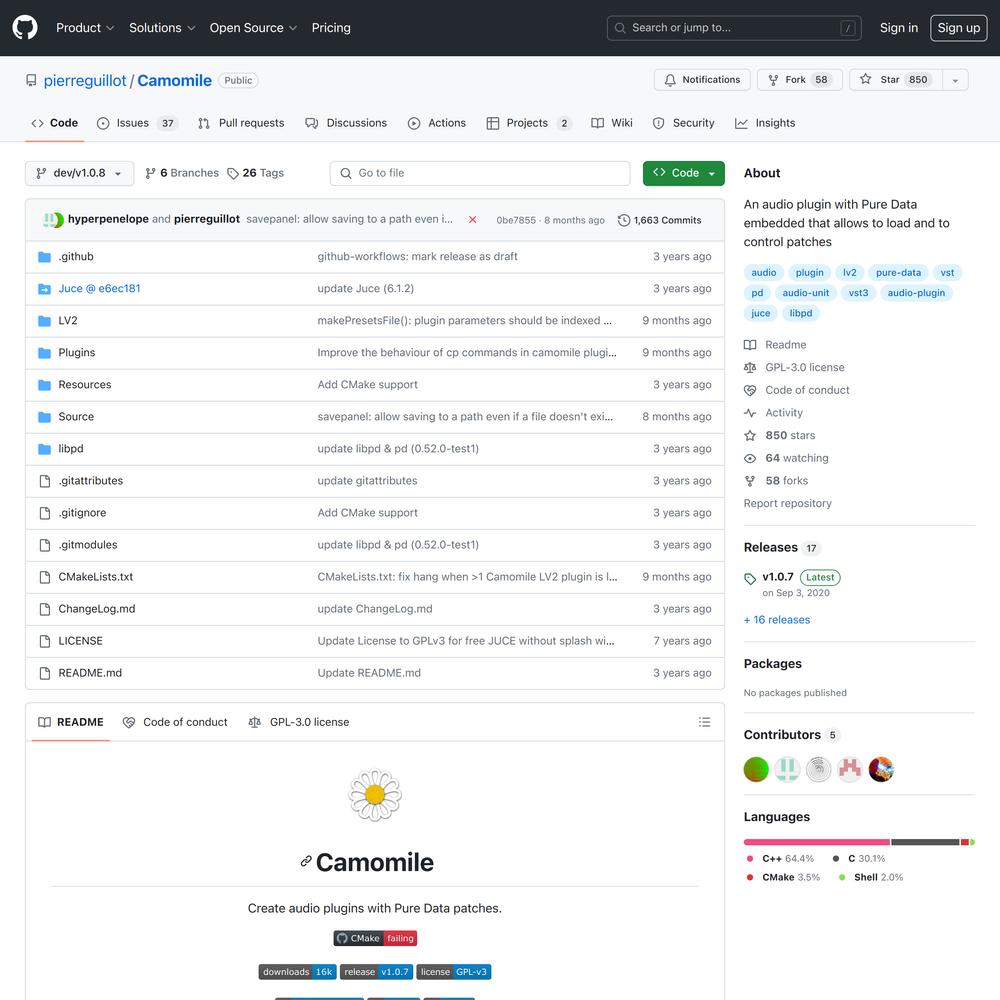The width and height of the screenshot is (1000, 1000).
Task: Open the pierreguillot owner link
Action: click(x=85, y=80)
